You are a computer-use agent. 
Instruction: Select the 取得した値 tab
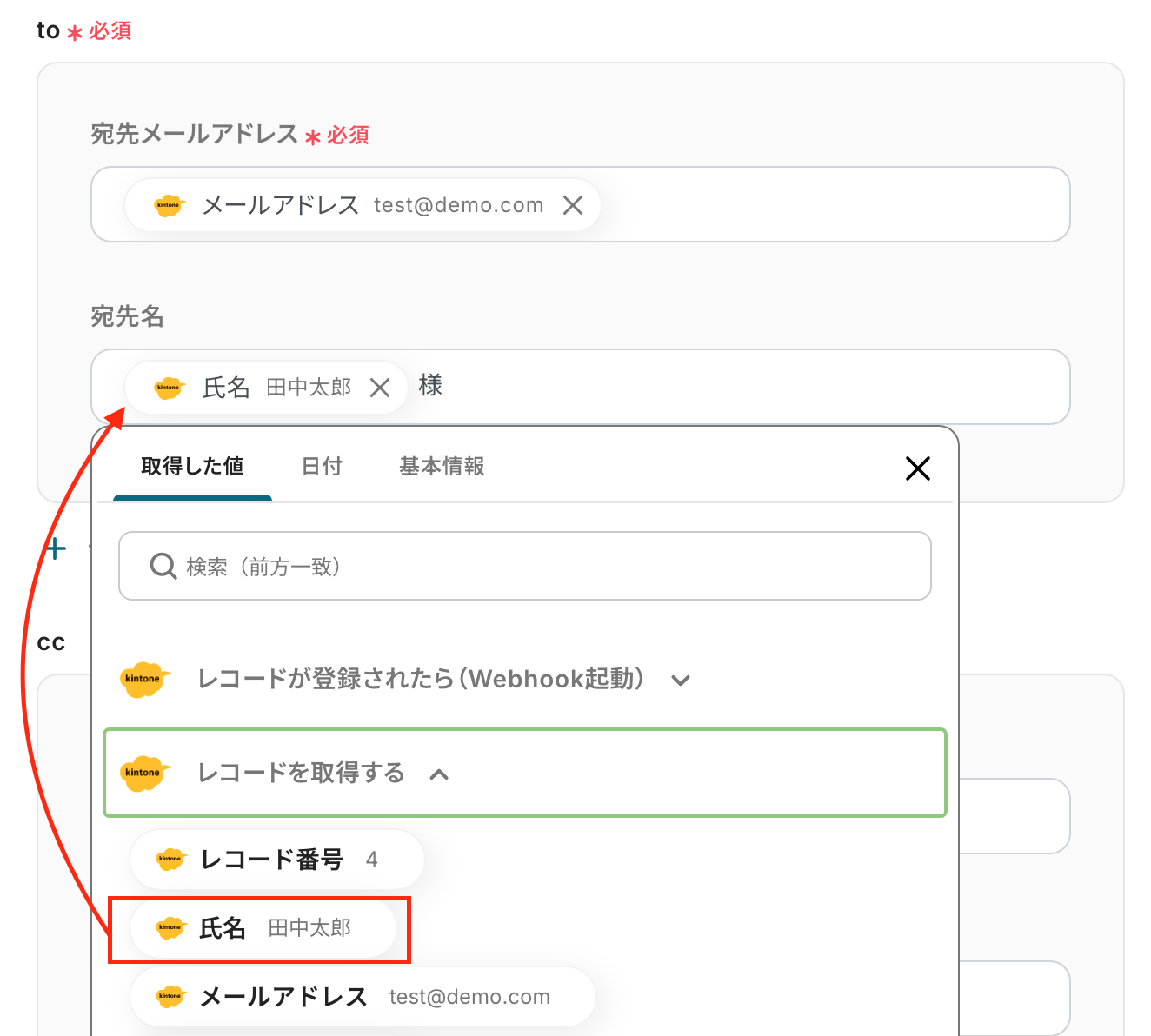(x=192, y=467)
